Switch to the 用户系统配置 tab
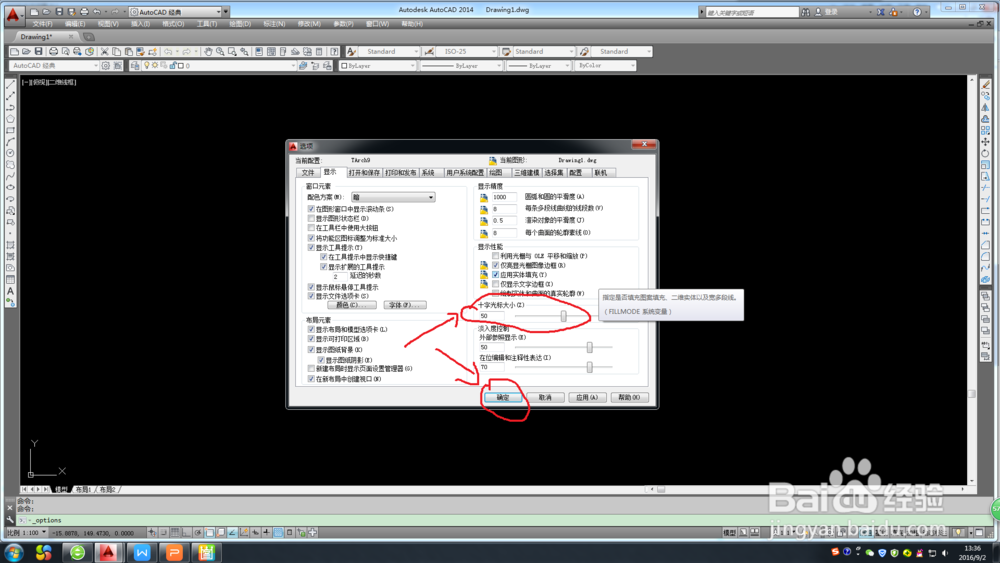This screenshot has width=1000, height=563. 465,173
